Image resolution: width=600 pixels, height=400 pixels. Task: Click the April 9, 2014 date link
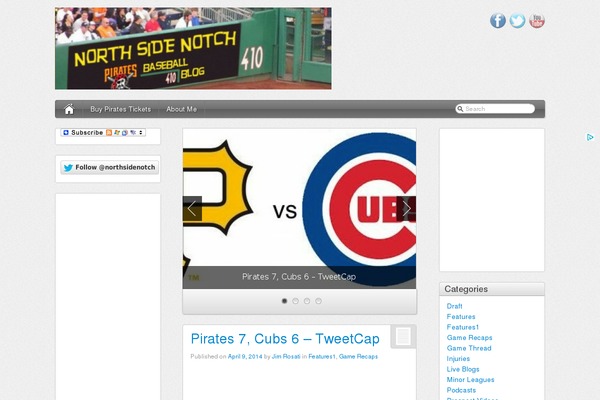click(245, 357)
